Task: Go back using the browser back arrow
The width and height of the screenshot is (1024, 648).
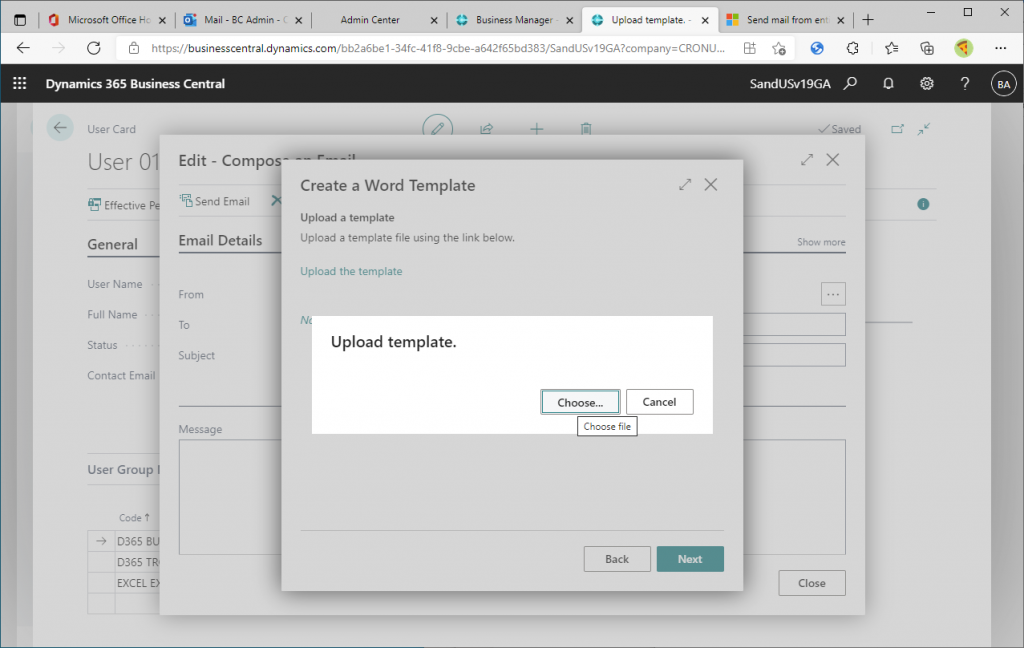Action: click(22, 48)
